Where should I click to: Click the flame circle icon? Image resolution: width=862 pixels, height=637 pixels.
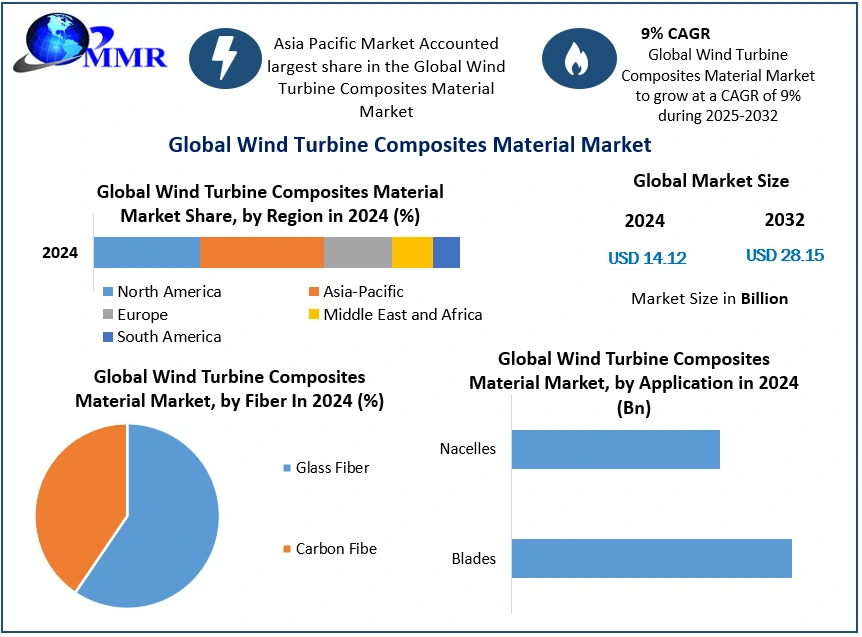[x=578, y=59]
